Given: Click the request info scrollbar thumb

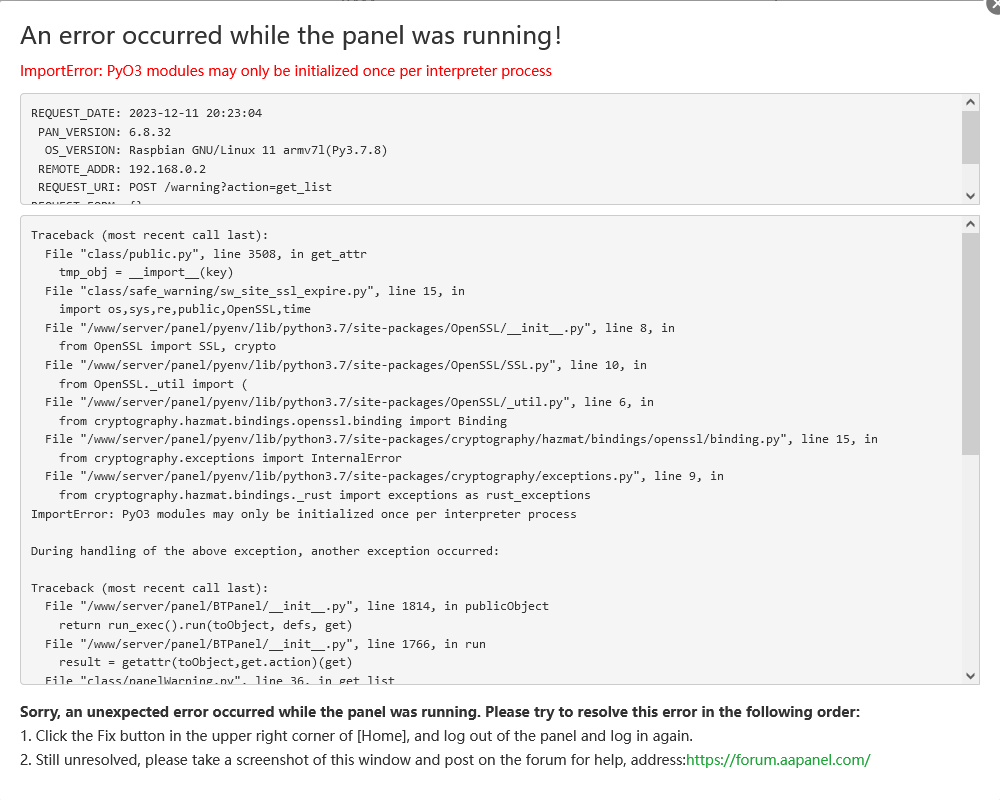Looking at the screenshot, I should (970, 137).
